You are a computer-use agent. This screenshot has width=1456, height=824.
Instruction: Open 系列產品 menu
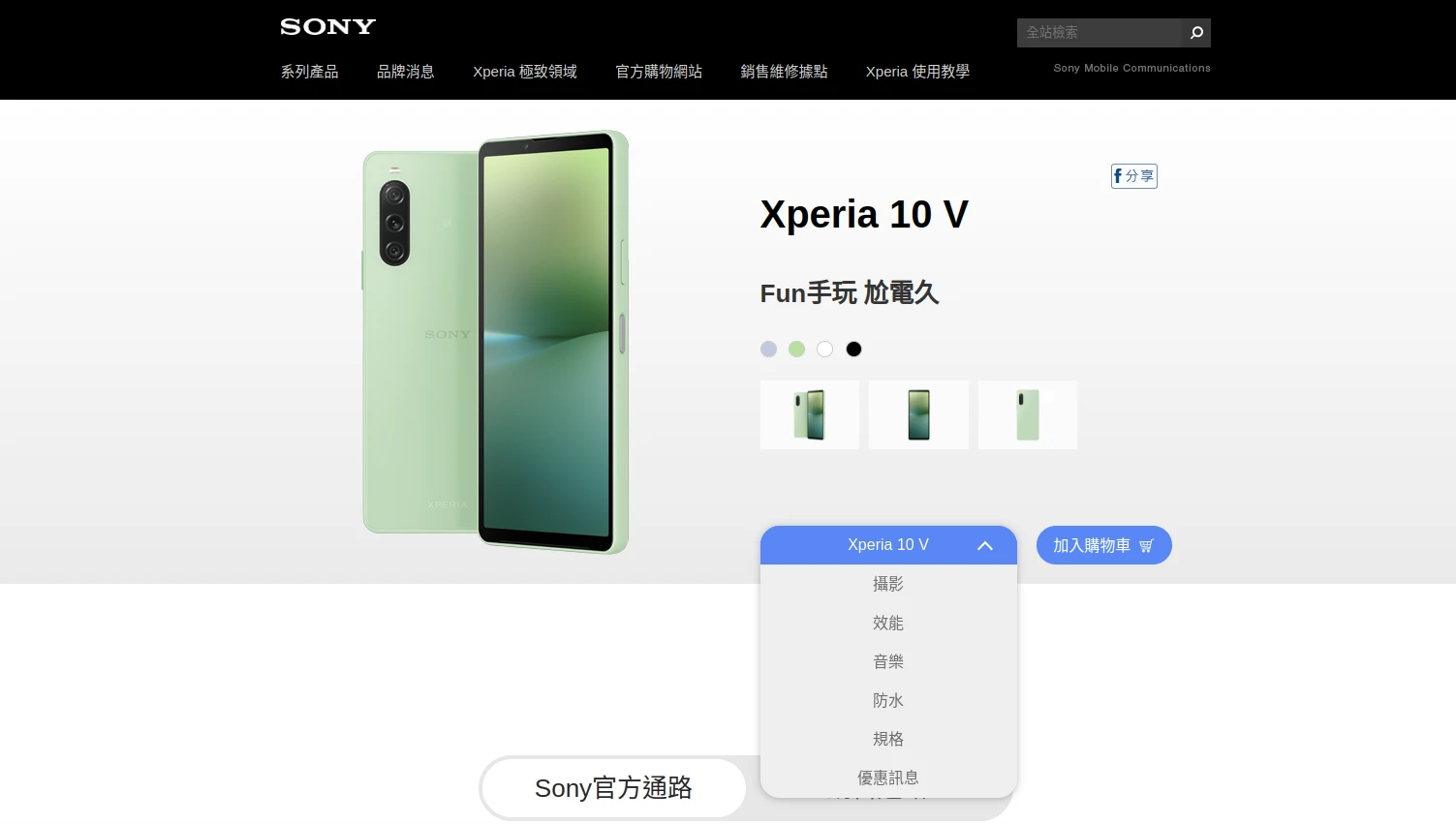click(309, 72)
